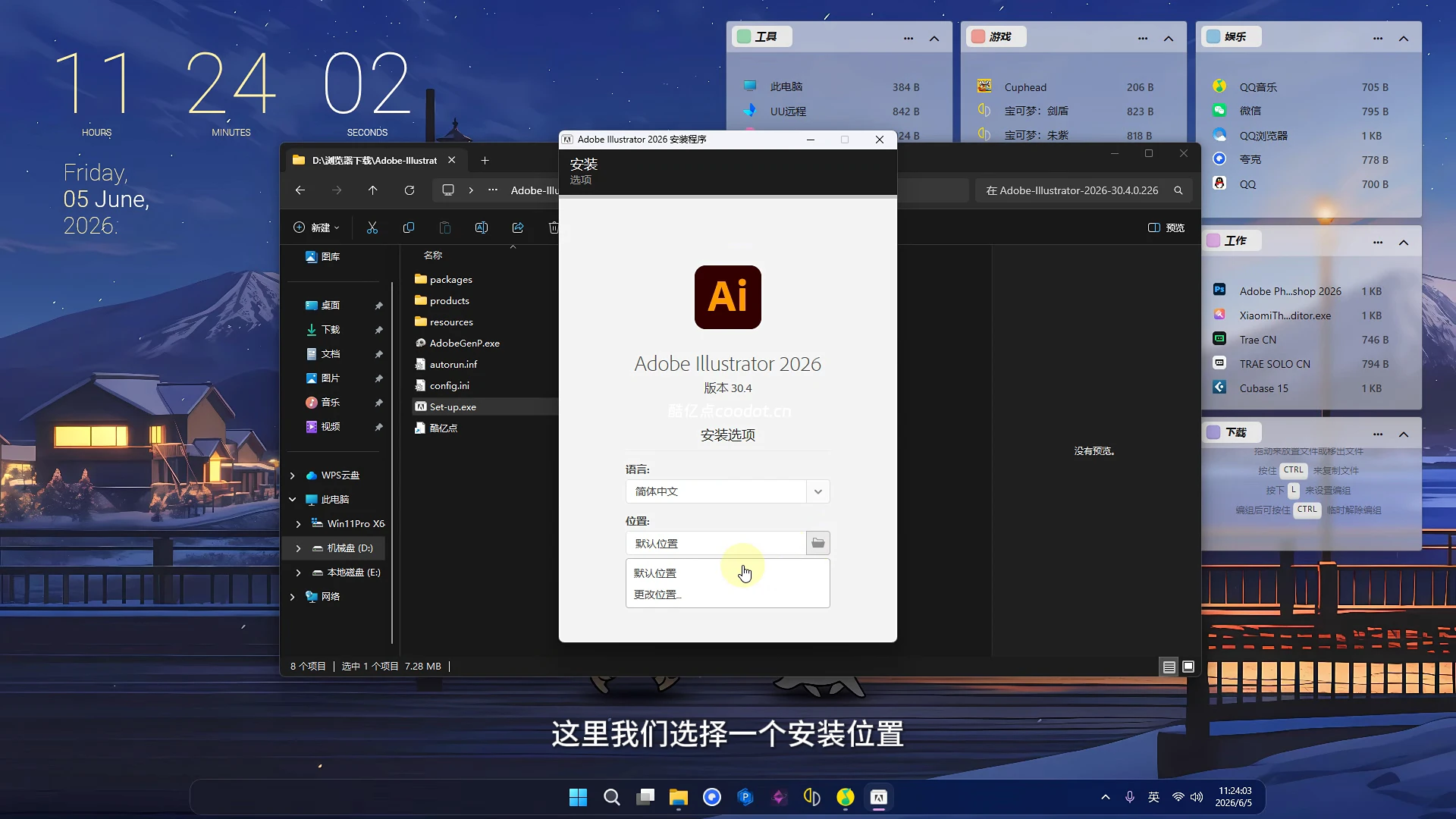Select the Set-up.exe file
1456x819 pixels.
[x=446, y=406]
